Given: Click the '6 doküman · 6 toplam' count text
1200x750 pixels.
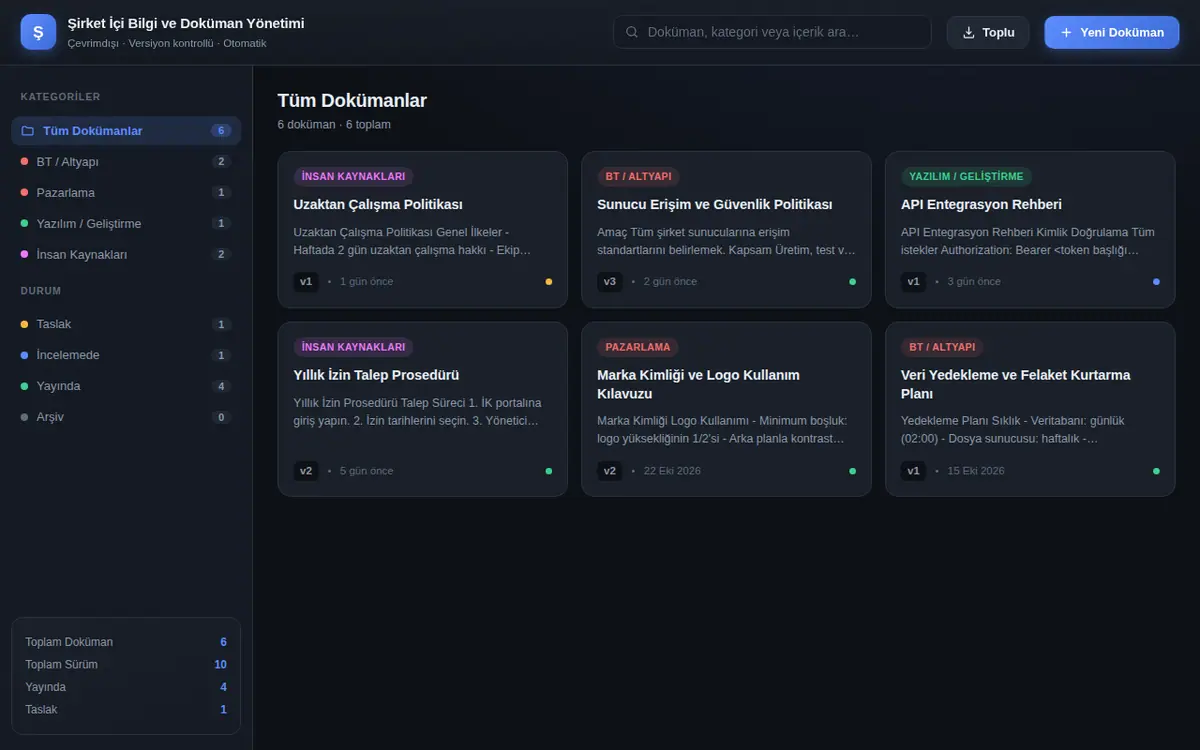Looking at the screenshot, I should click(x=334, y=125).
